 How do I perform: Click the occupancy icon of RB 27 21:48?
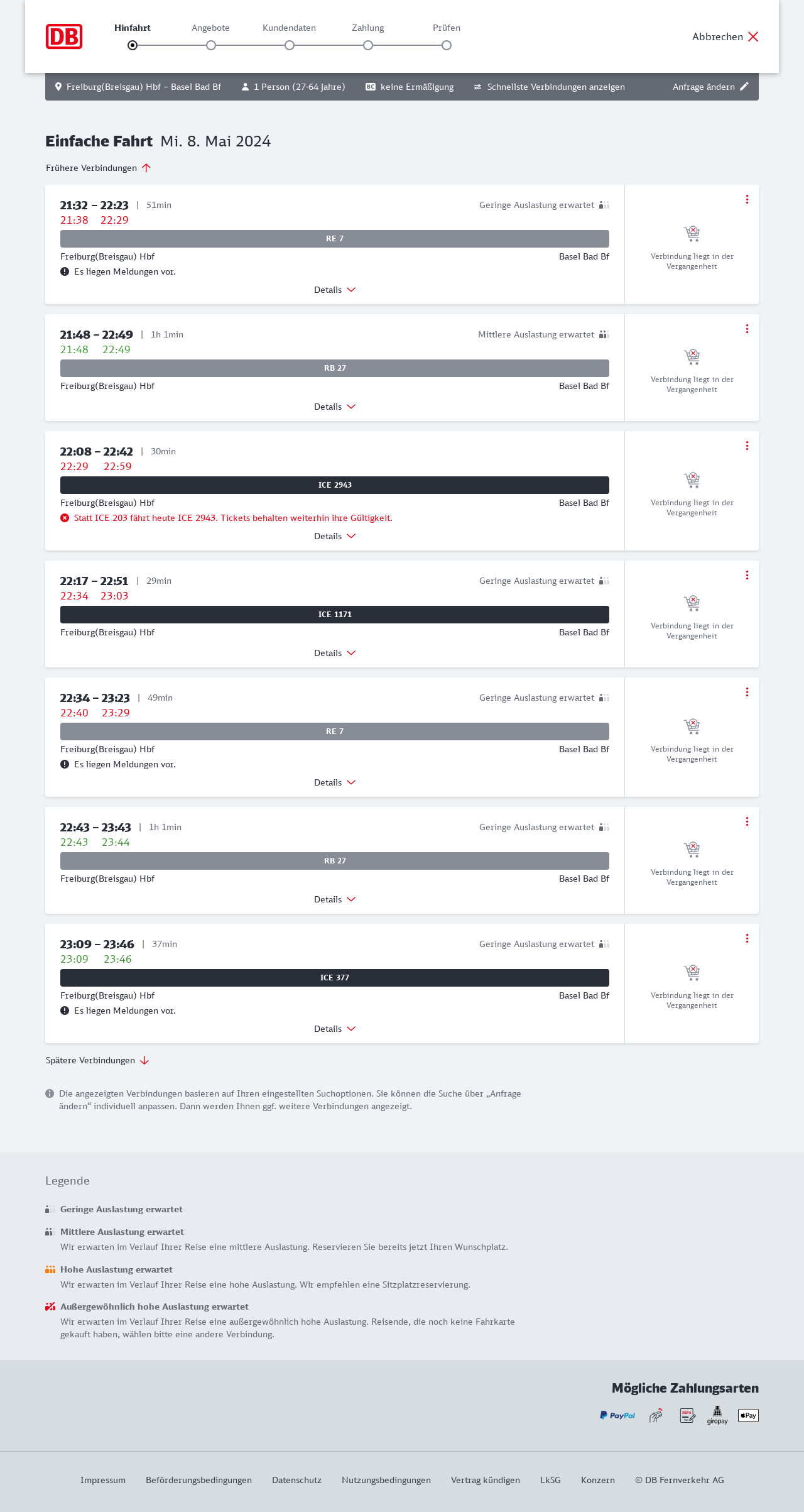click(x=604, y=334)
